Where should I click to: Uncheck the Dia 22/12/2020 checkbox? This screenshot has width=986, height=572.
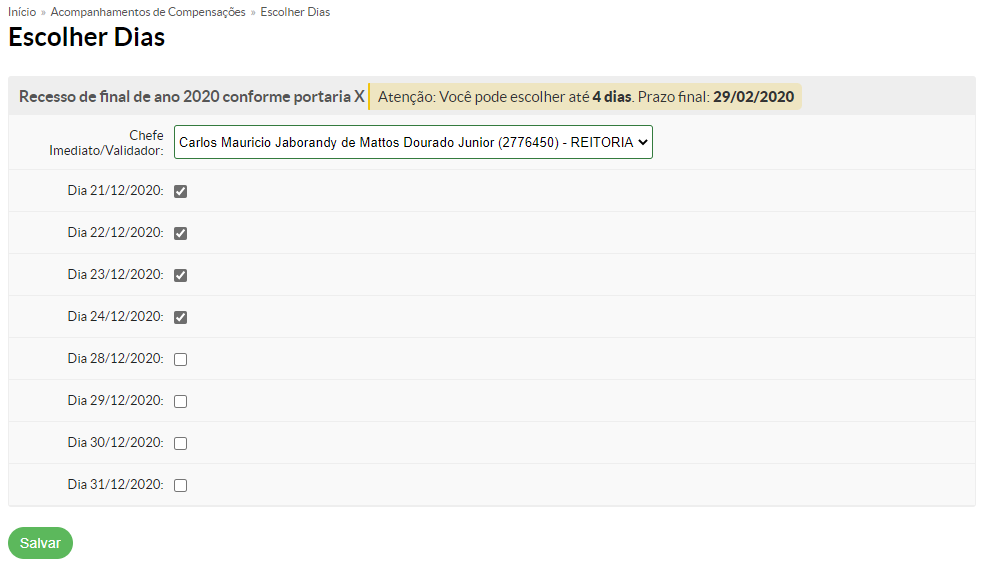[180, 234]
